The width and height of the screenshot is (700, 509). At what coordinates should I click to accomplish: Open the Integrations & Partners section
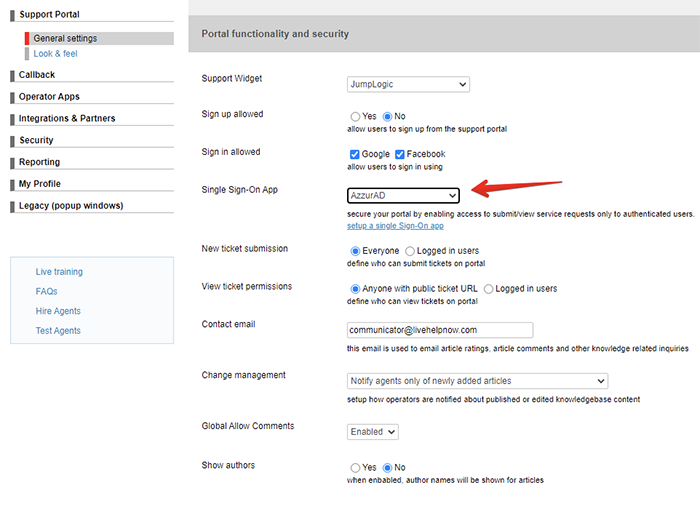point(67,119)
